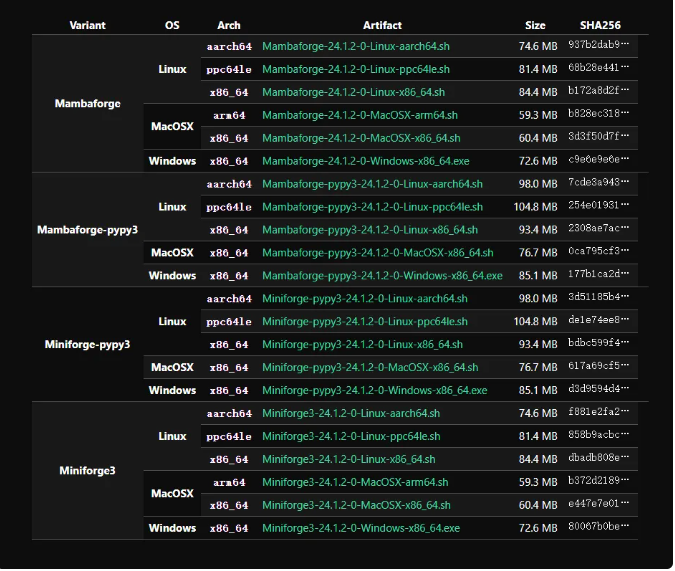Download Mambaforge-24.1.2-0-Windows-x86_64.exe
Screen dimensions: 675x571
pyautogui.click(x=365, y=161)
